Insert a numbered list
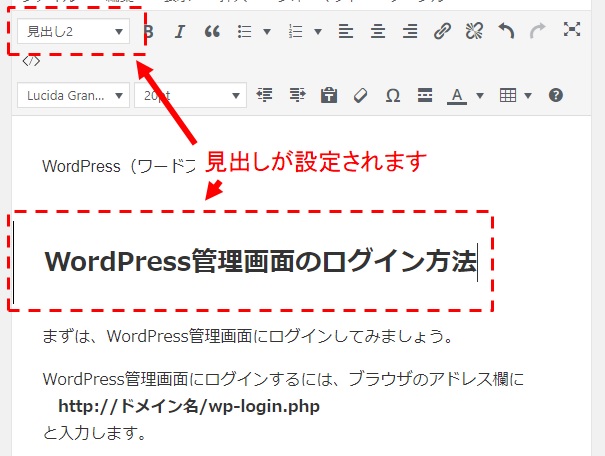 click(296, 31)
